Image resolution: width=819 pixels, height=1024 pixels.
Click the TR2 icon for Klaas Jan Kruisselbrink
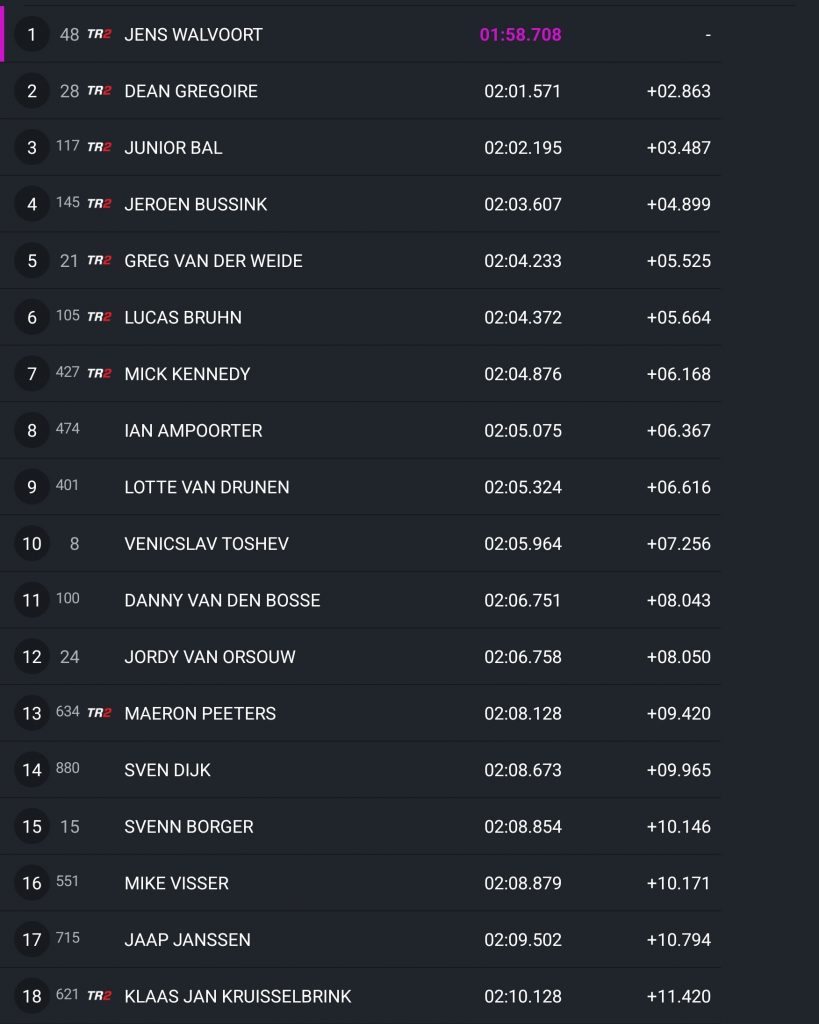tap(99, 996)
